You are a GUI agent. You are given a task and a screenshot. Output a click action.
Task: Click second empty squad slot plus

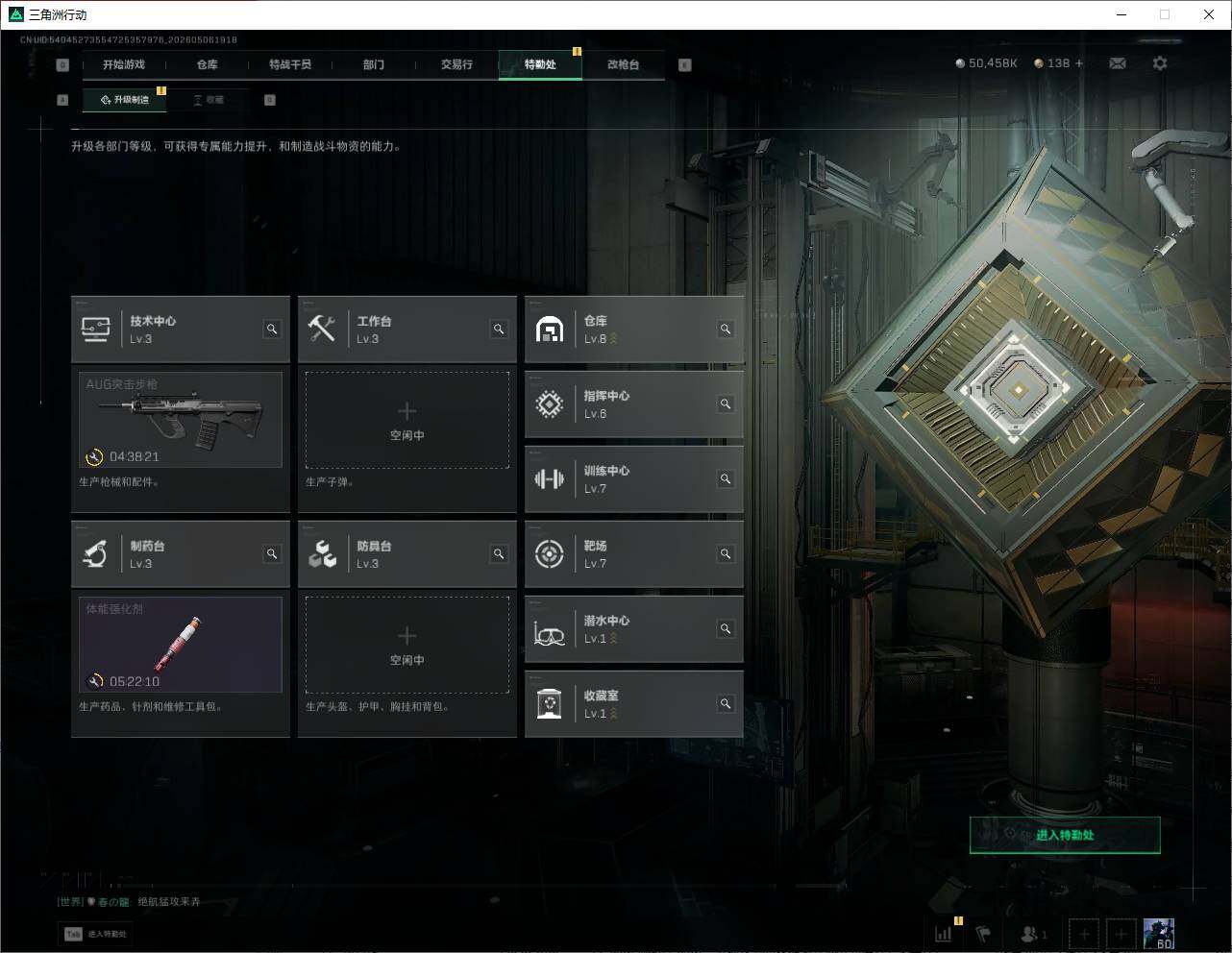click(1121, 934)
